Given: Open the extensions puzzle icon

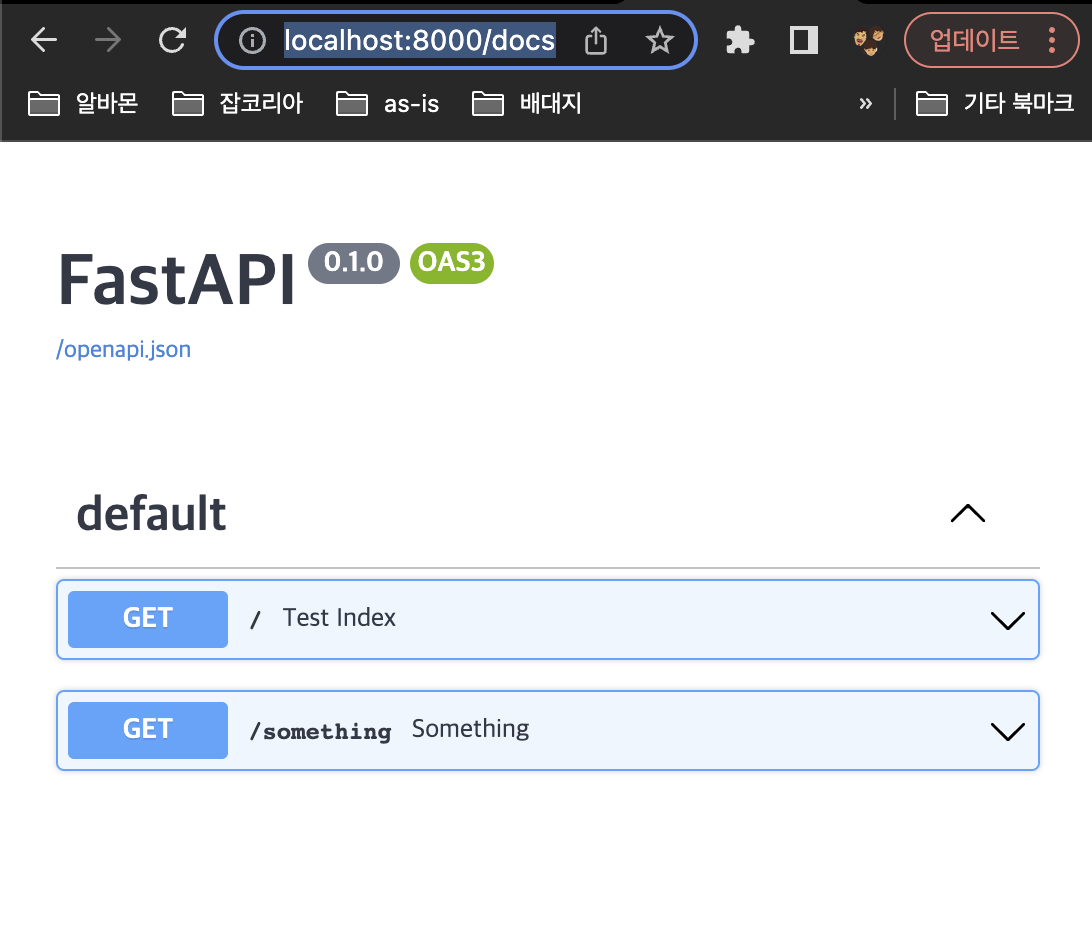Looking at the screenshot, I should pos(740,40).
